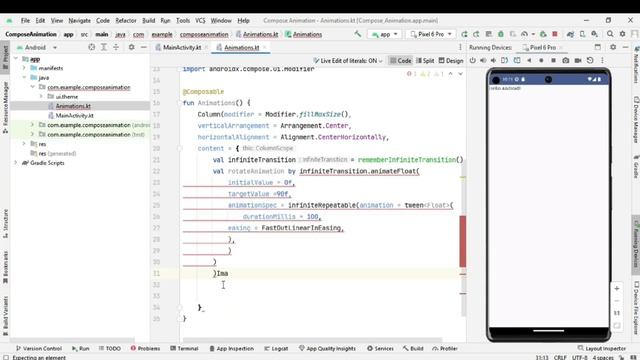Image resolution: width=640 pixels, height=360 pixels.
Task: Click emulator Back button
Action: (x=529, y=60)
